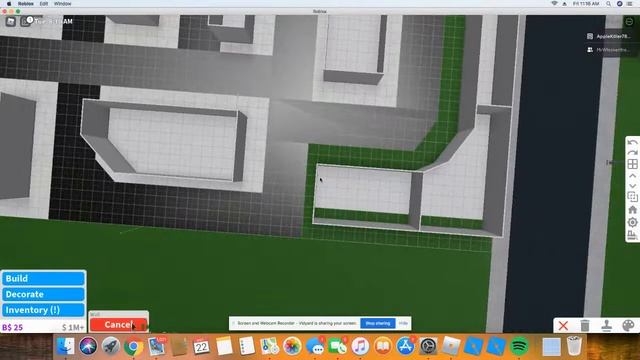Screen dimensions: 640x360
Task: Open Launchpad rocket from the dock
Action: coord(110,346)
